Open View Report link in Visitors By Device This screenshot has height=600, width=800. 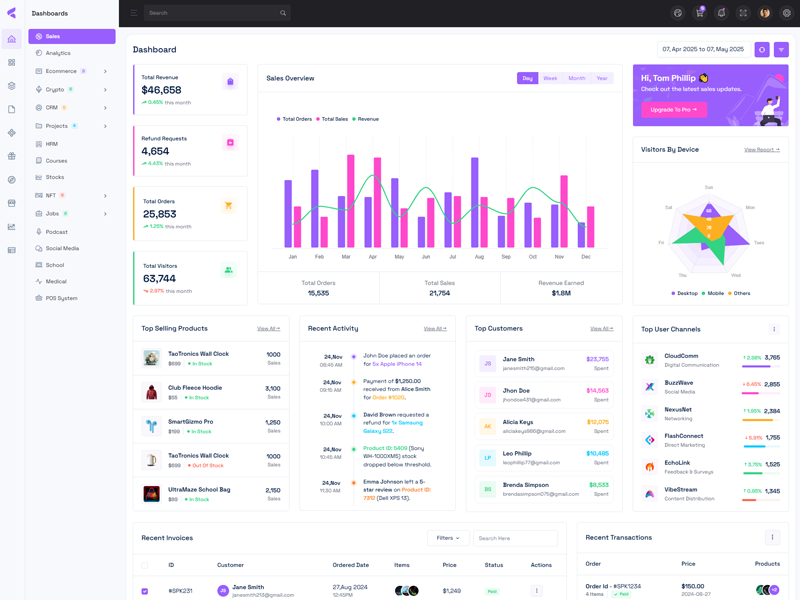click(x=762, y=150)
